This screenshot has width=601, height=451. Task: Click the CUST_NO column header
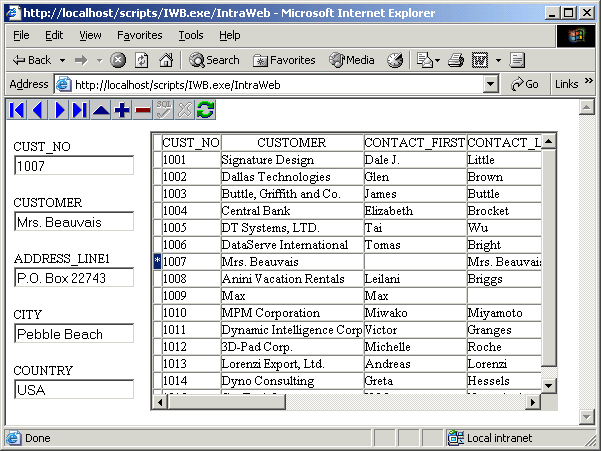[191, 143]
